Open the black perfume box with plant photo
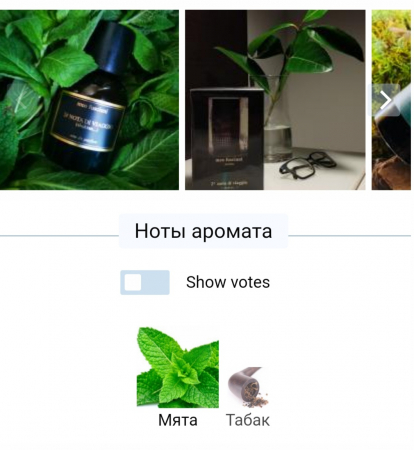 coord(275,100)
